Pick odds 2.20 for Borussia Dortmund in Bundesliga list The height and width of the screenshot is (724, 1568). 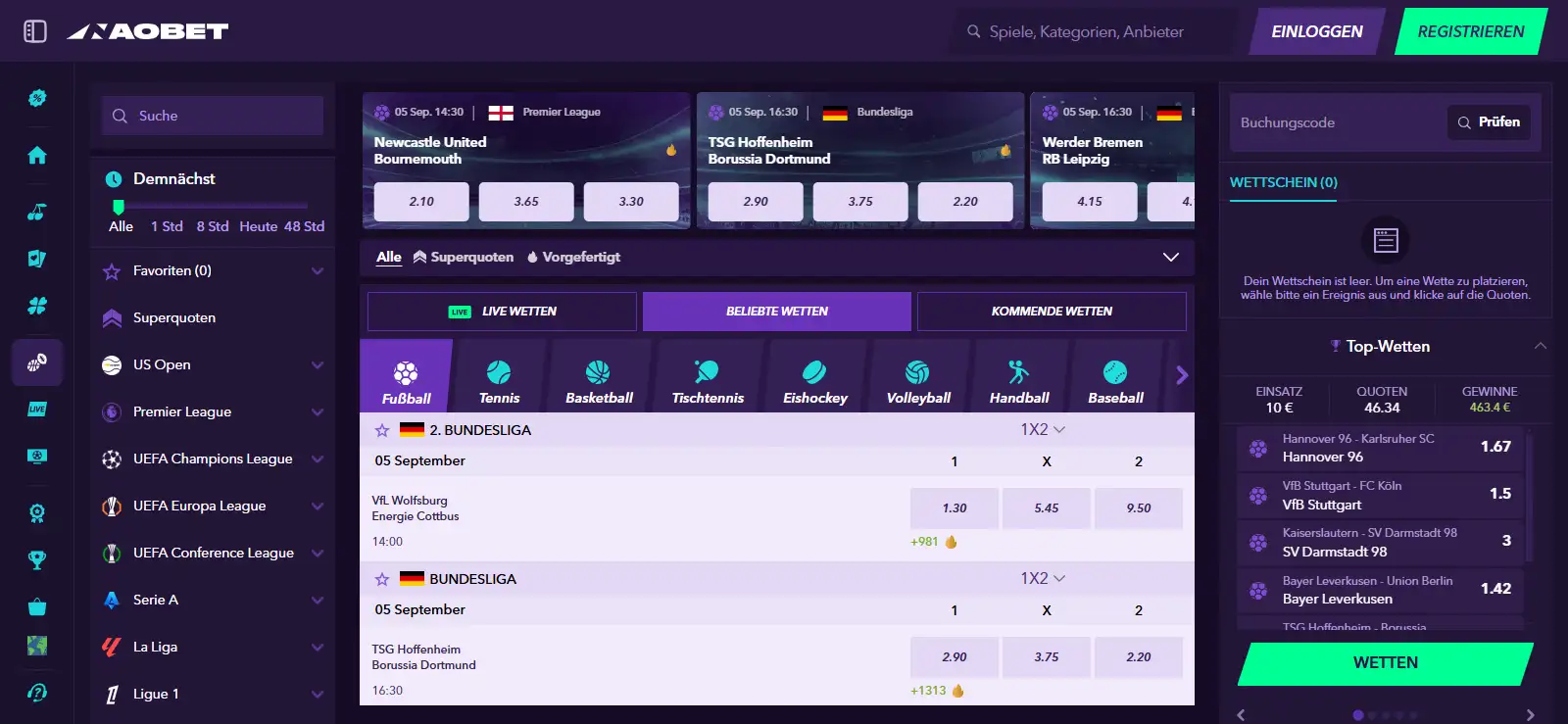[1139, 657]
